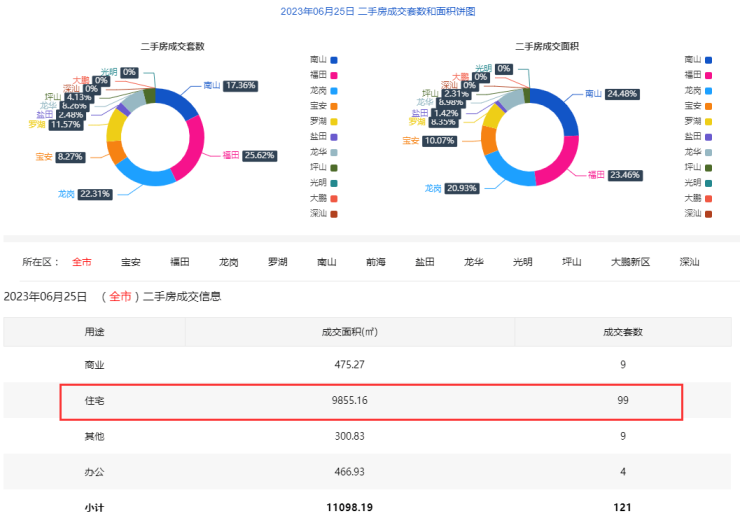This screenshot has height=523, width=740.
Task: Click the 南山 district link
Action: (x=326, y=262)
